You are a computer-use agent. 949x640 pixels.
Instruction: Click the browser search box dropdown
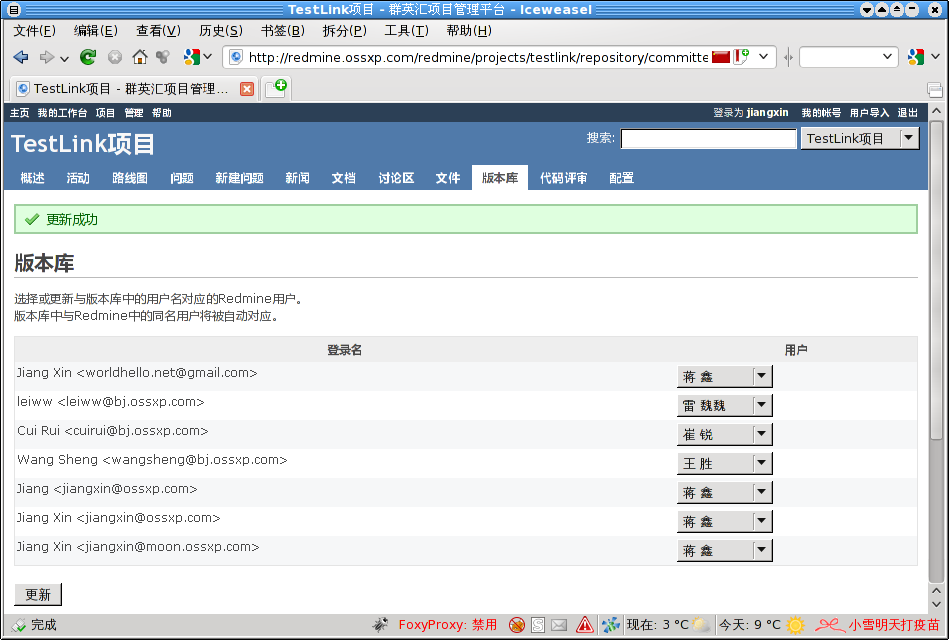pos(887,57)
